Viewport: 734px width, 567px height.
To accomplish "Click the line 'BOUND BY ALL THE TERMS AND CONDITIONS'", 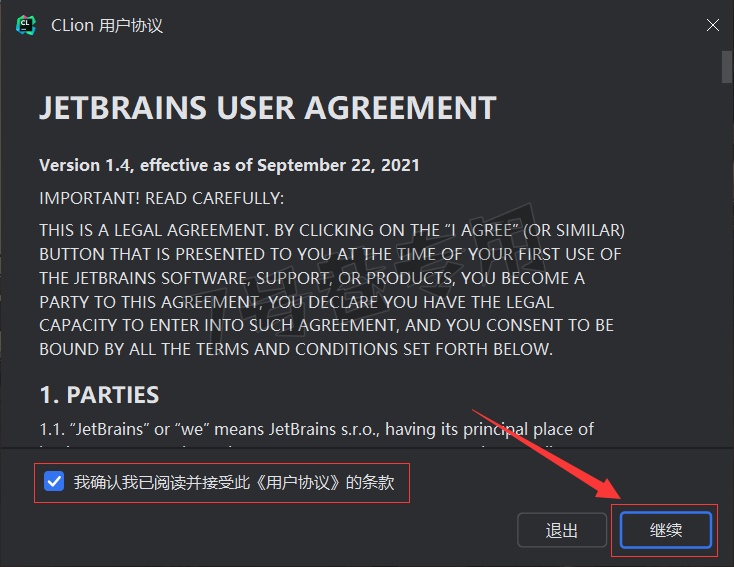I will point(296,349).
